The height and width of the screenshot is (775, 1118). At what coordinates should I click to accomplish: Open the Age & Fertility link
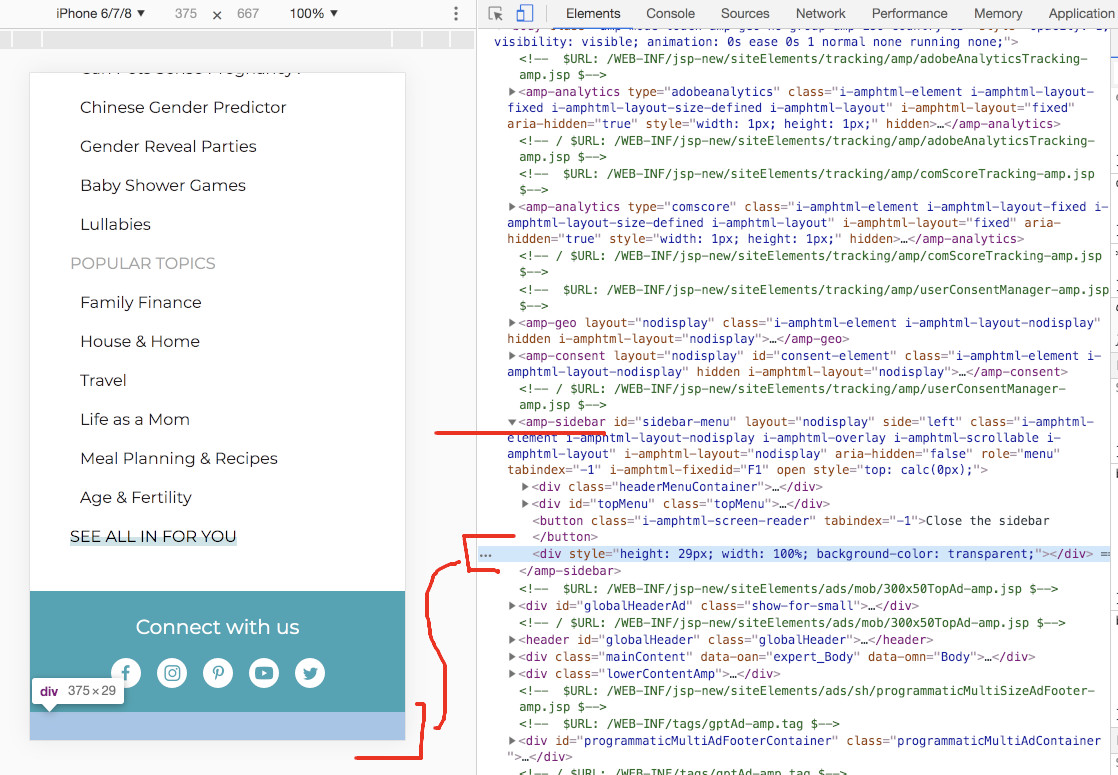(136, 498)
